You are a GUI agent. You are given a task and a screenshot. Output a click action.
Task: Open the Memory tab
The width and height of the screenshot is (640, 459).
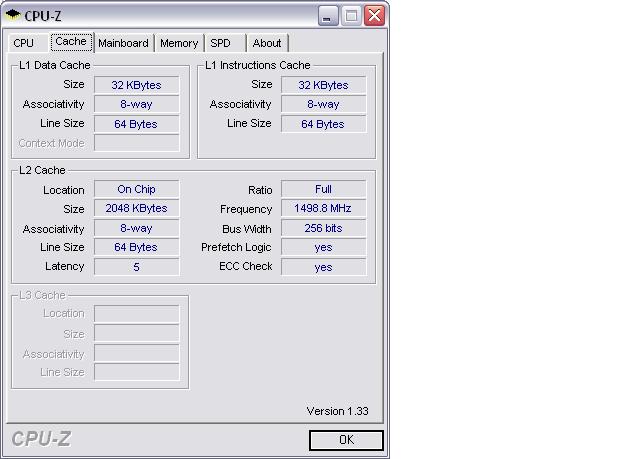pos(179,43)
